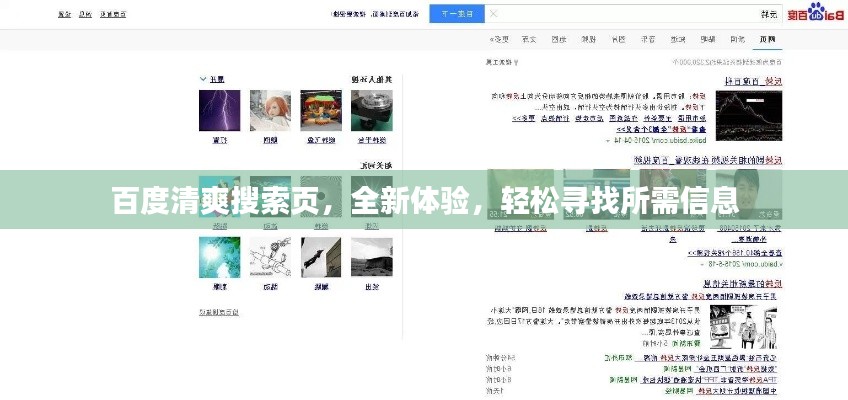Clear the search box with the X icon

[x=492, y=14]
